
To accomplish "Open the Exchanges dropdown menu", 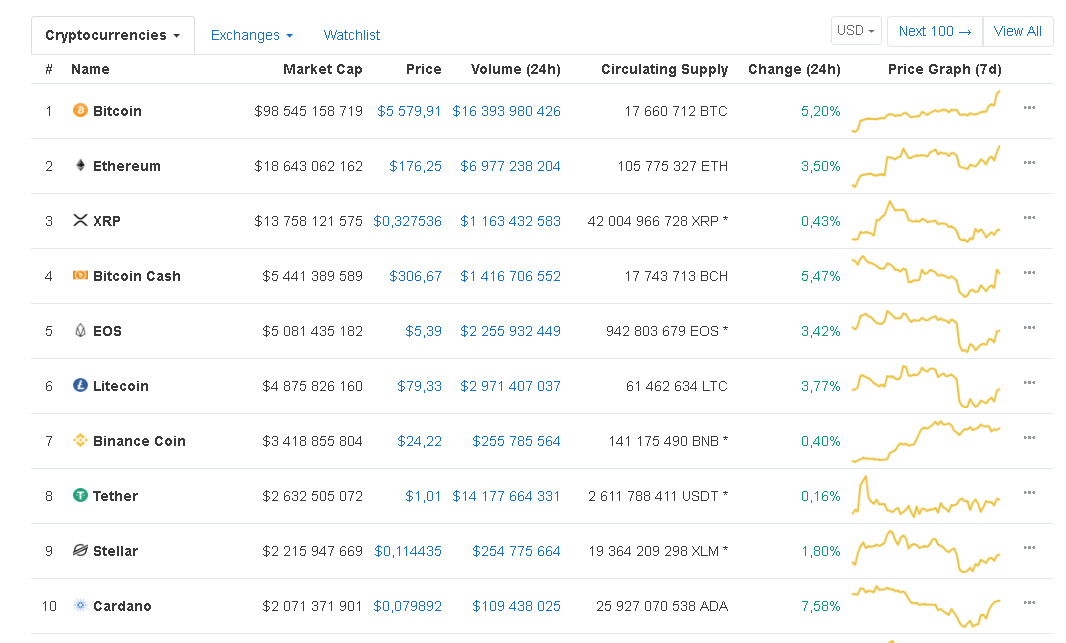I will click(x=252, y=35).
